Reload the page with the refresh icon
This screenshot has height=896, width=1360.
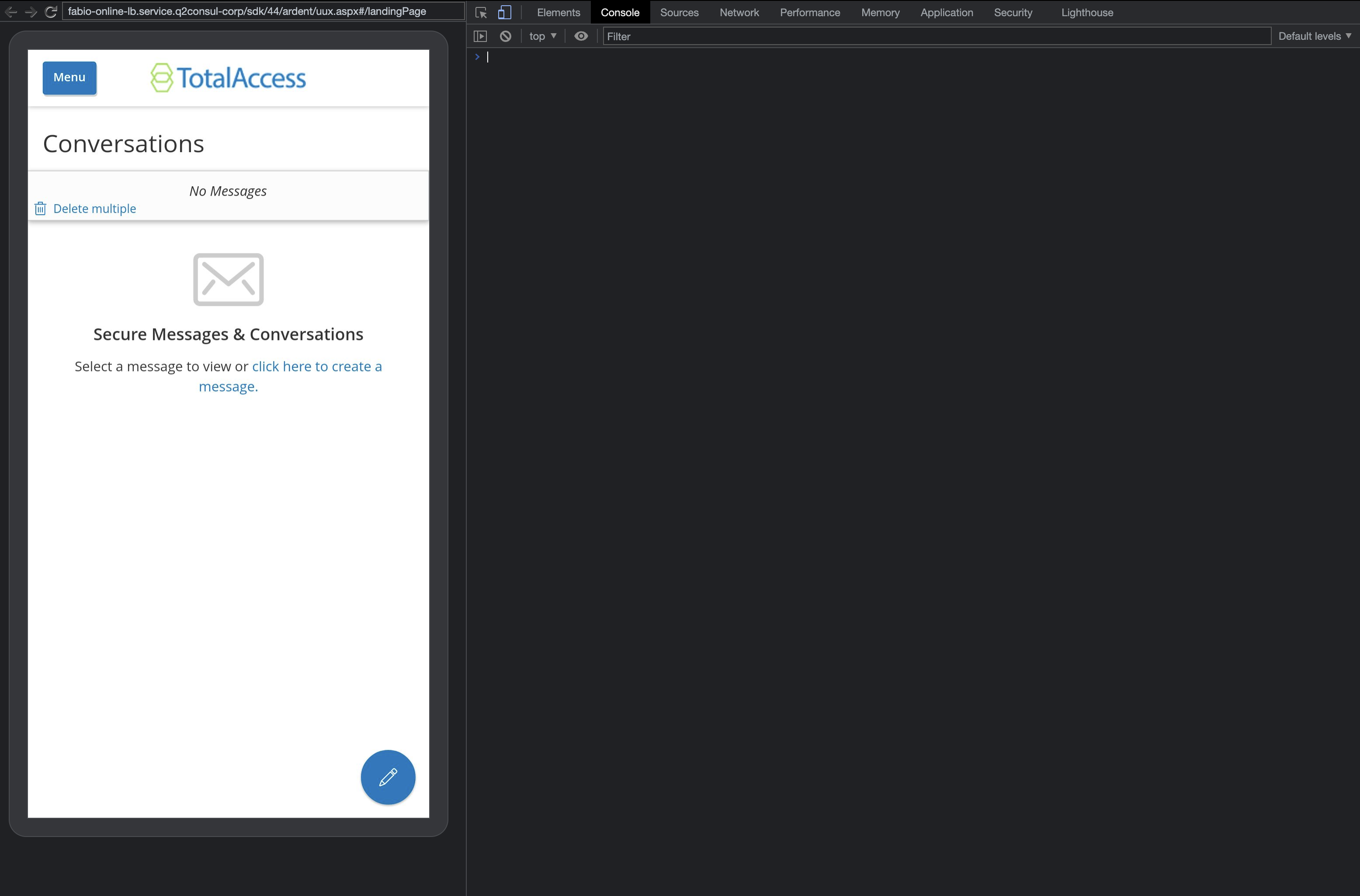[51, 11]
